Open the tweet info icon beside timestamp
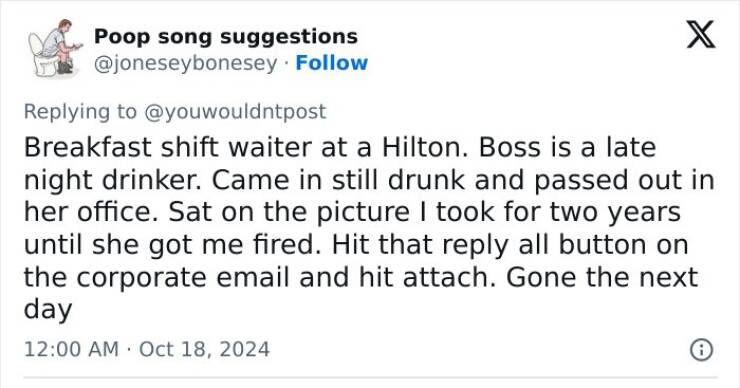The width and height of the screenshot is (740, 388). 701,350
